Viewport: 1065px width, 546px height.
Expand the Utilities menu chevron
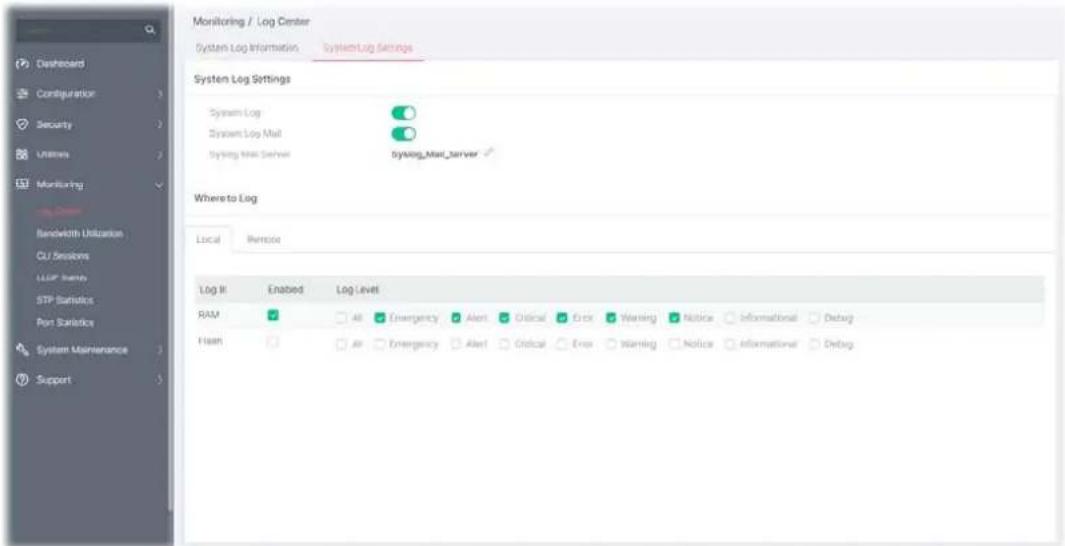pos(160,156)
